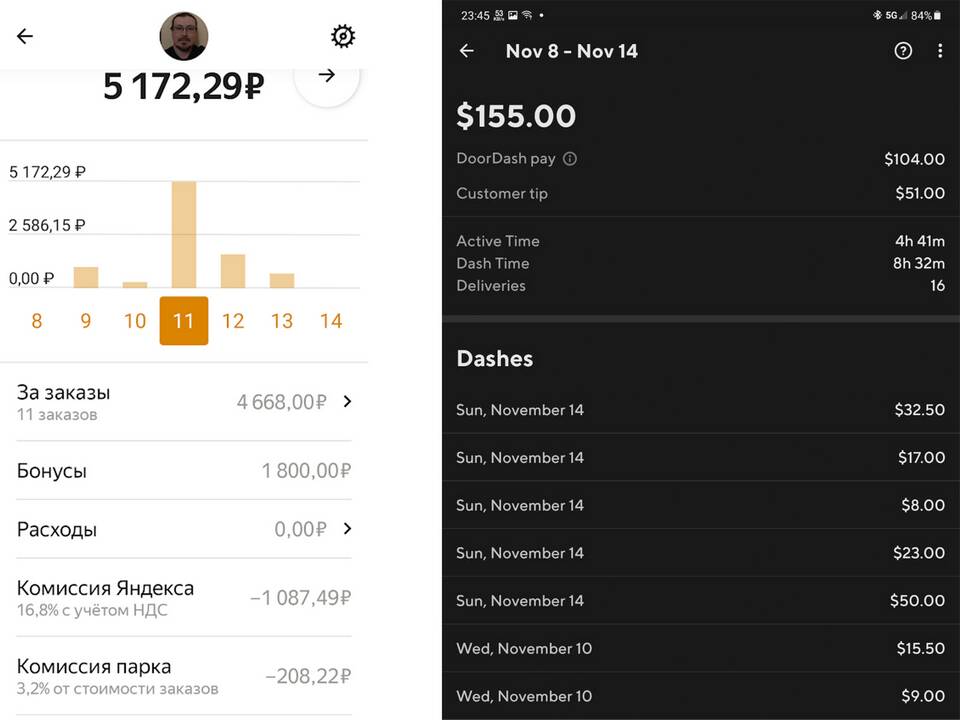
Task: Select day 8 in the chart
Action: [x=37, y=321]
